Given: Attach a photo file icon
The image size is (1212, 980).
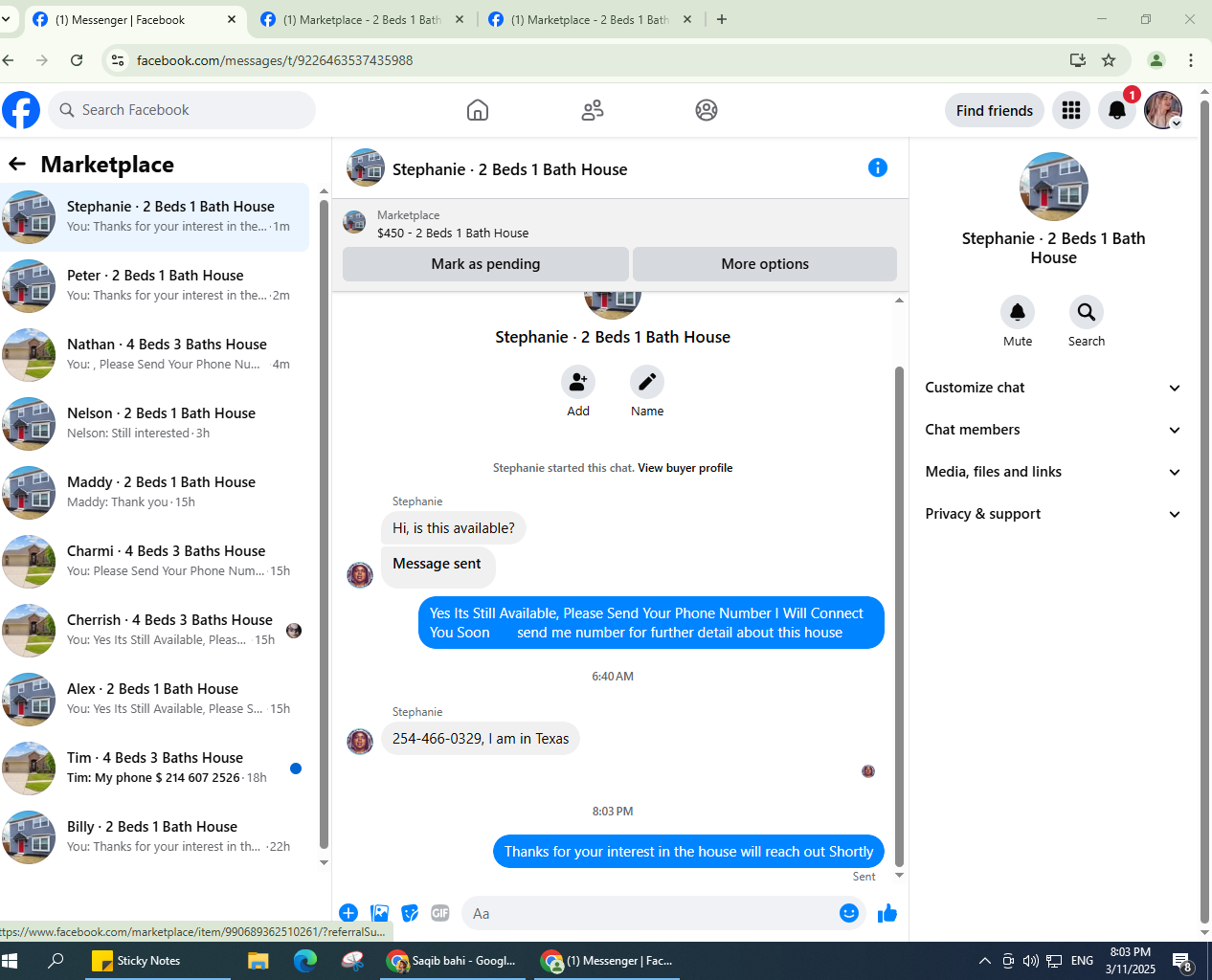Looking at the screenshot, I should coord(380,913).
